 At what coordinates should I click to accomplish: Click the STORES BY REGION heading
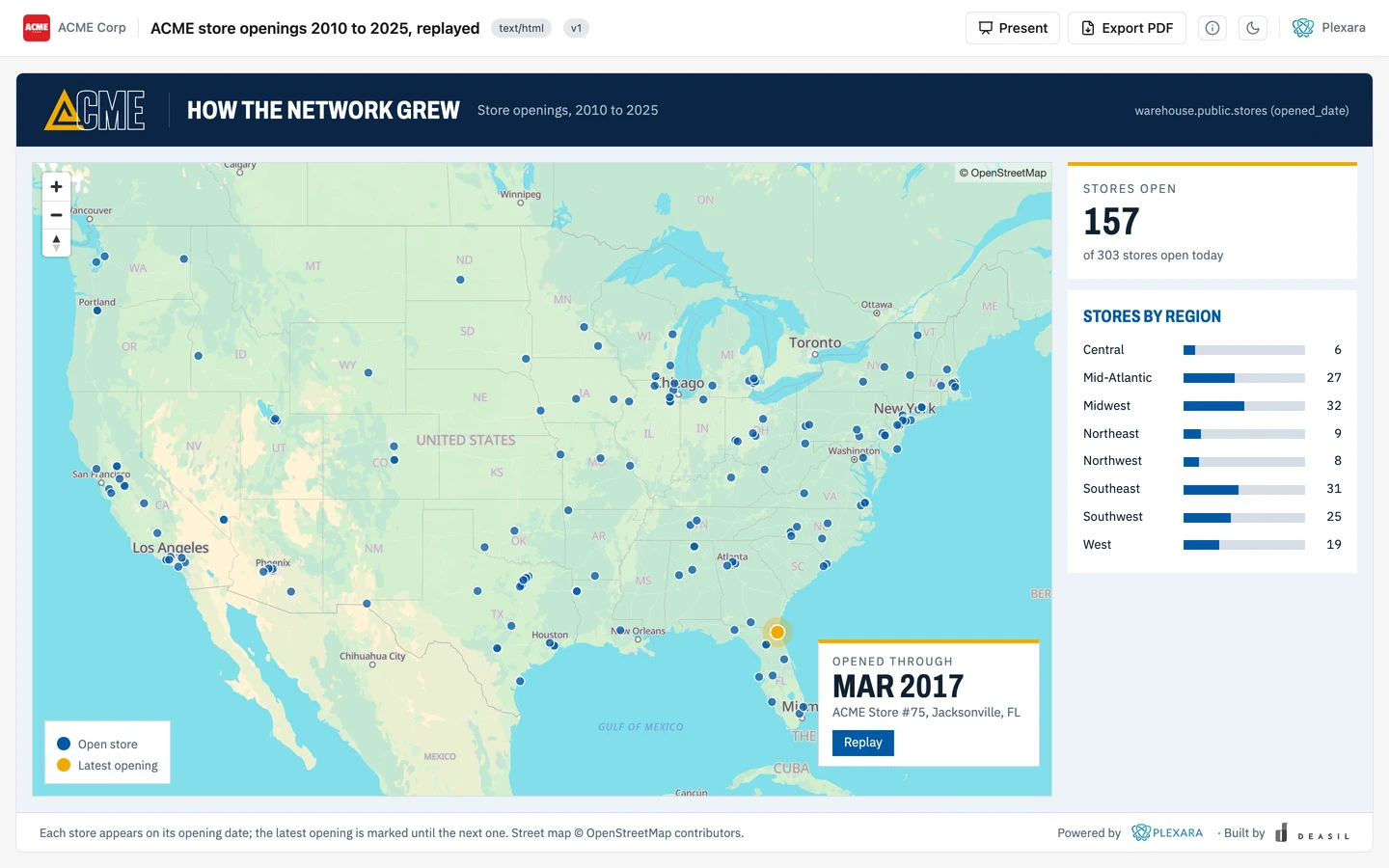tap(1152, 316)
